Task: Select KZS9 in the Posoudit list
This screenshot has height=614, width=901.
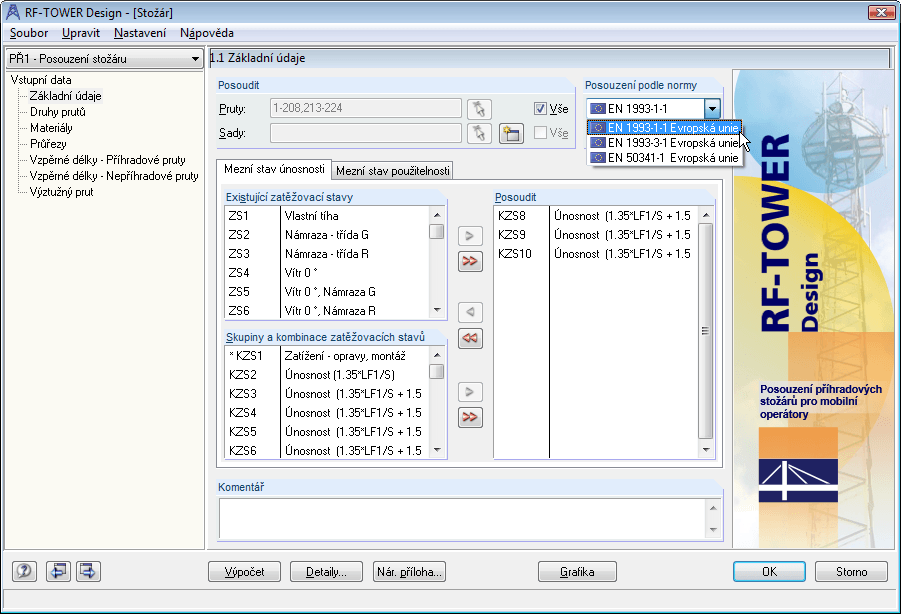Action: pyautogui.click(x=596, y=235)
